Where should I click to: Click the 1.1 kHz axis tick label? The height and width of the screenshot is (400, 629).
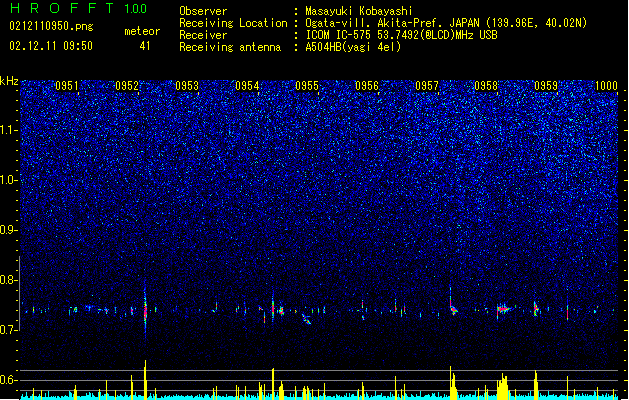tap(8, 130)
